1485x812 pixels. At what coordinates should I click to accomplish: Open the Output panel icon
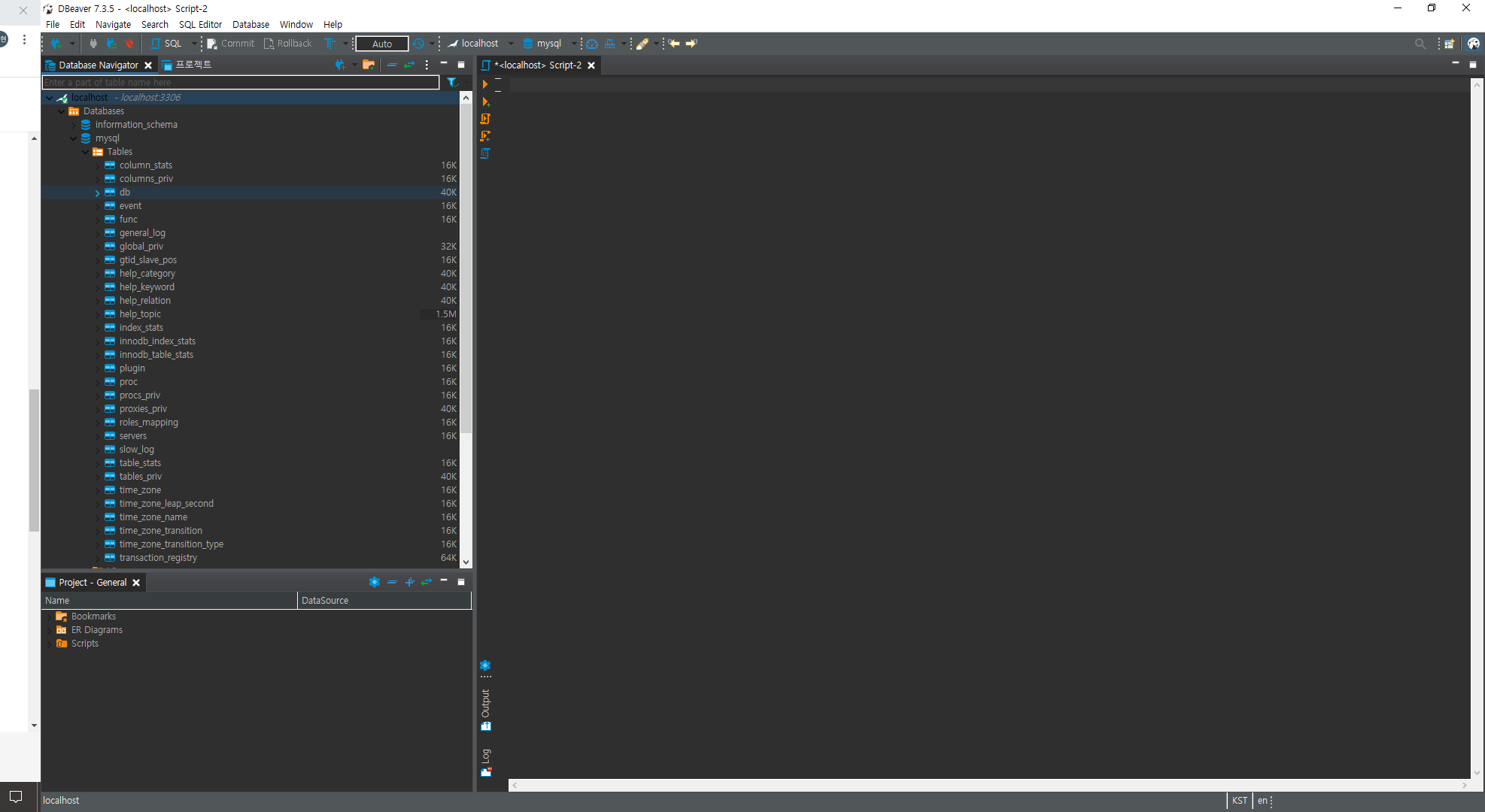486,726
